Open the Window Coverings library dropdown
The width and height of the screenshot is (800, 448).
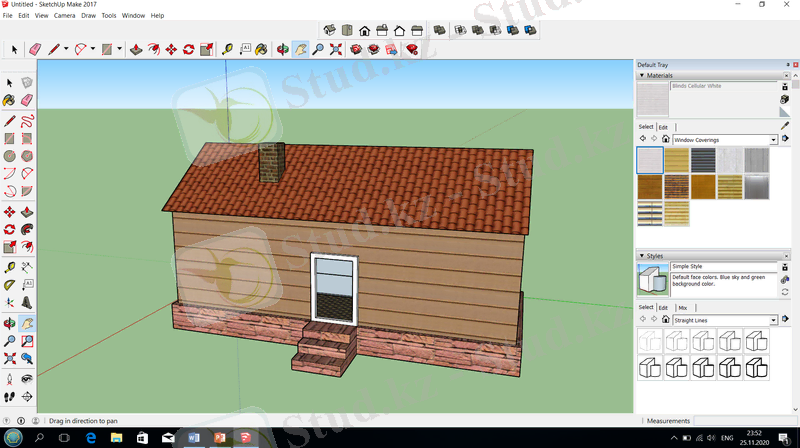773,140
